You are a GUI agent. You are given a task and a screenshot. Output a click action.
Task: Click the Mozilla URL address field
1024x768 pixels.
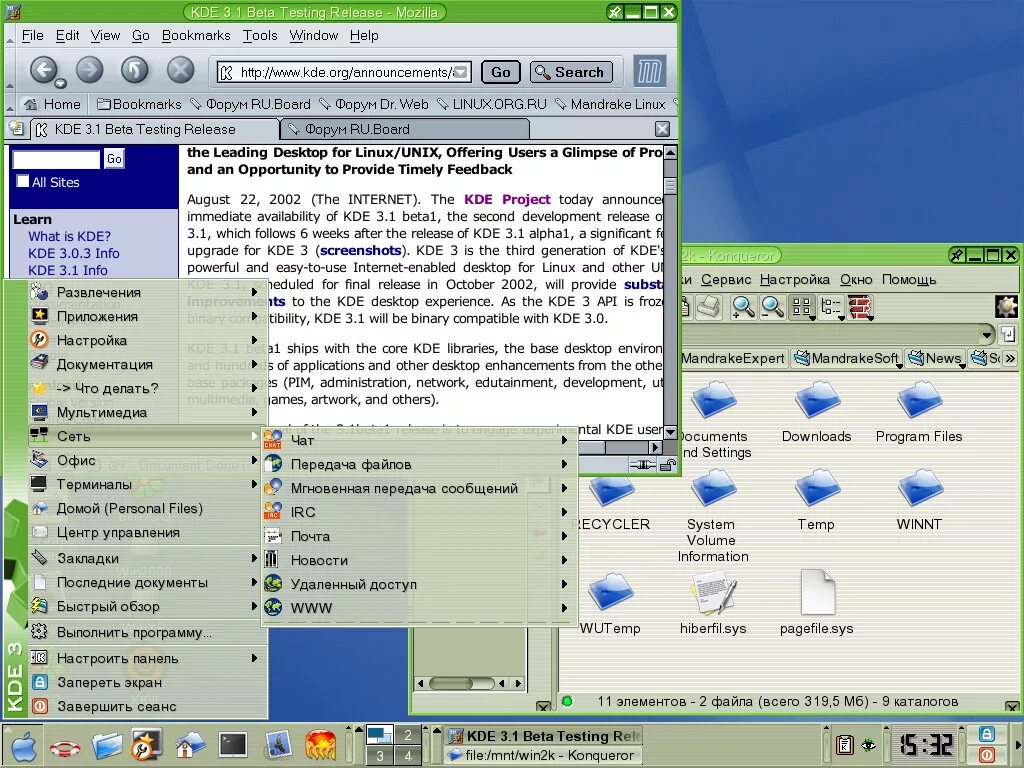point(345,72)
